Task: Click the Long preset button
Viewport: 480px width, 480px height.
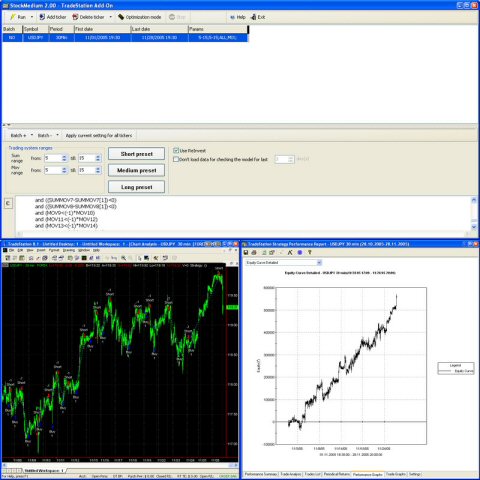Action: pyautogui.click(x=136, y=187)
